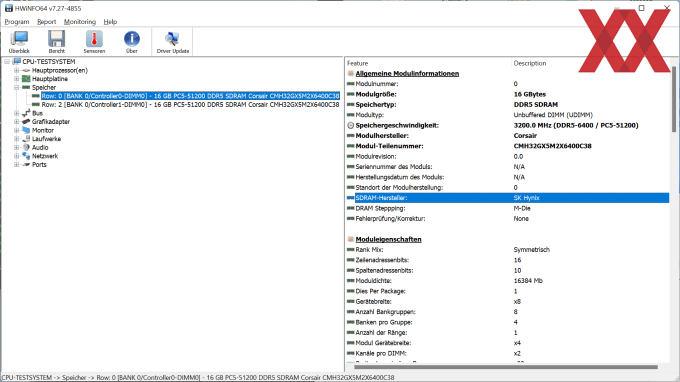Select the Bus tree item
This screenshot has height=382, width=680.
click(37, 113)
